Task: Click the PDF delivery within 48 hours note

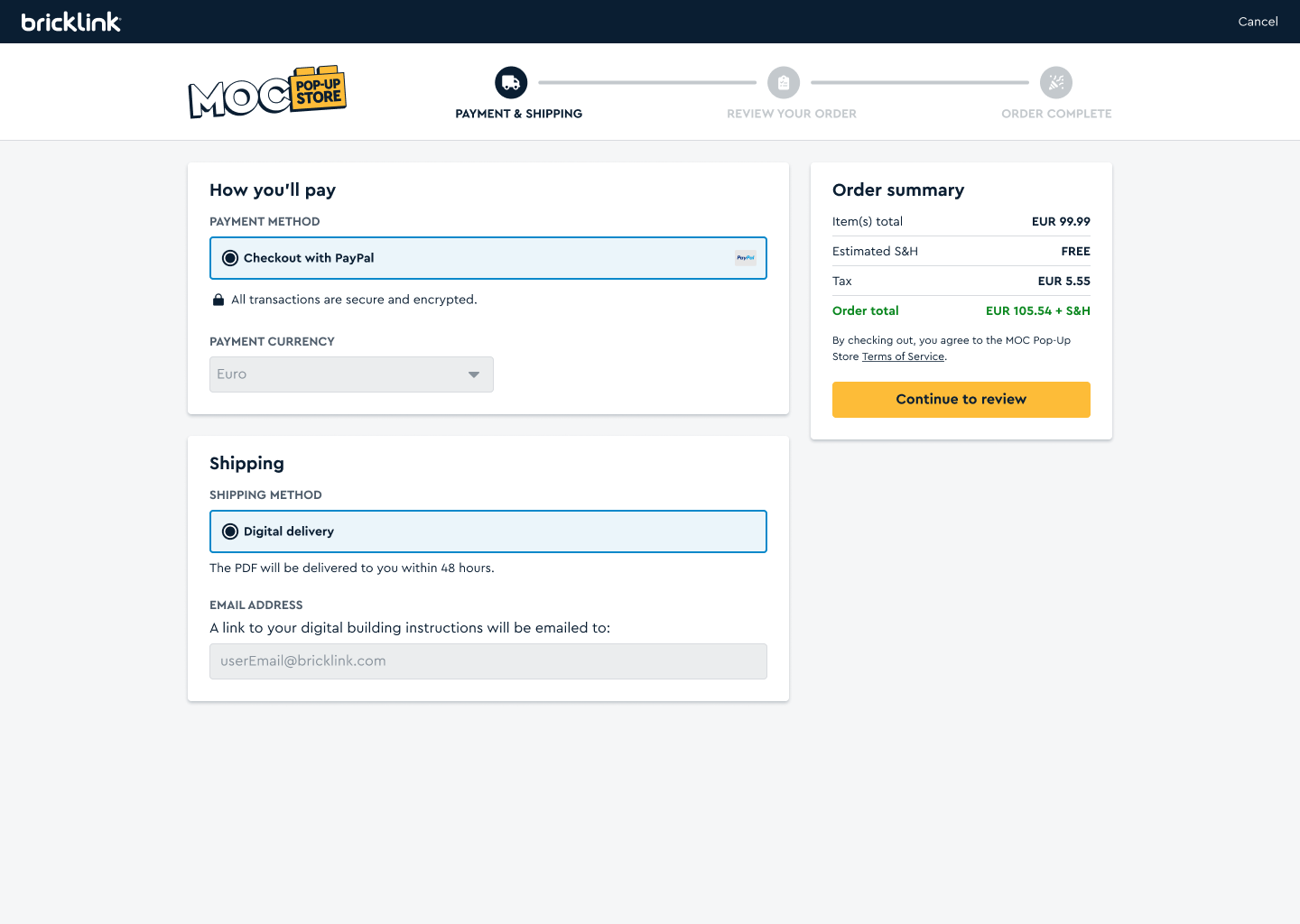Action: (352, 568)
